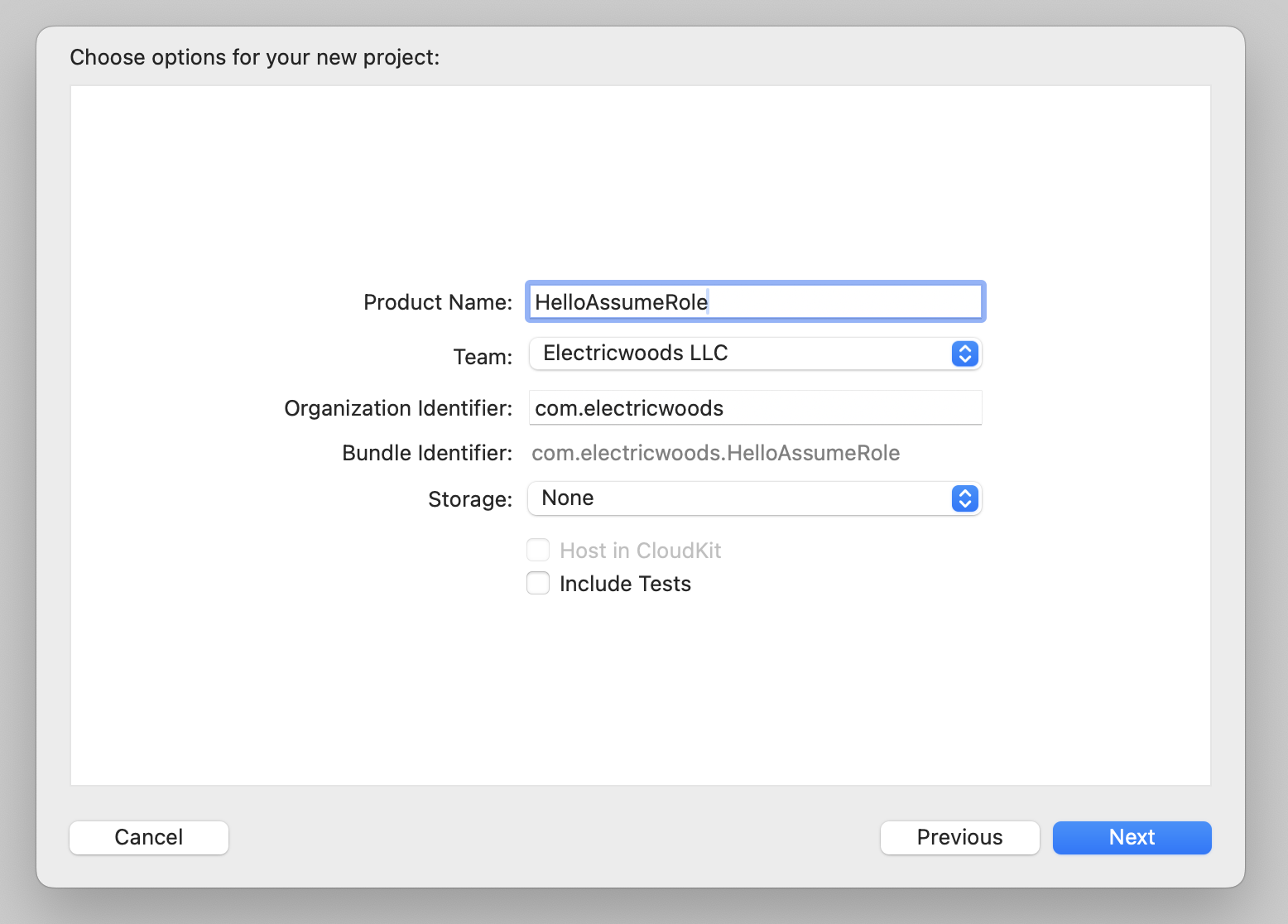The height and width of the screenshot is (924, 1288).
Task: Go back with the Previous button
Action: (x=959, y=837)
